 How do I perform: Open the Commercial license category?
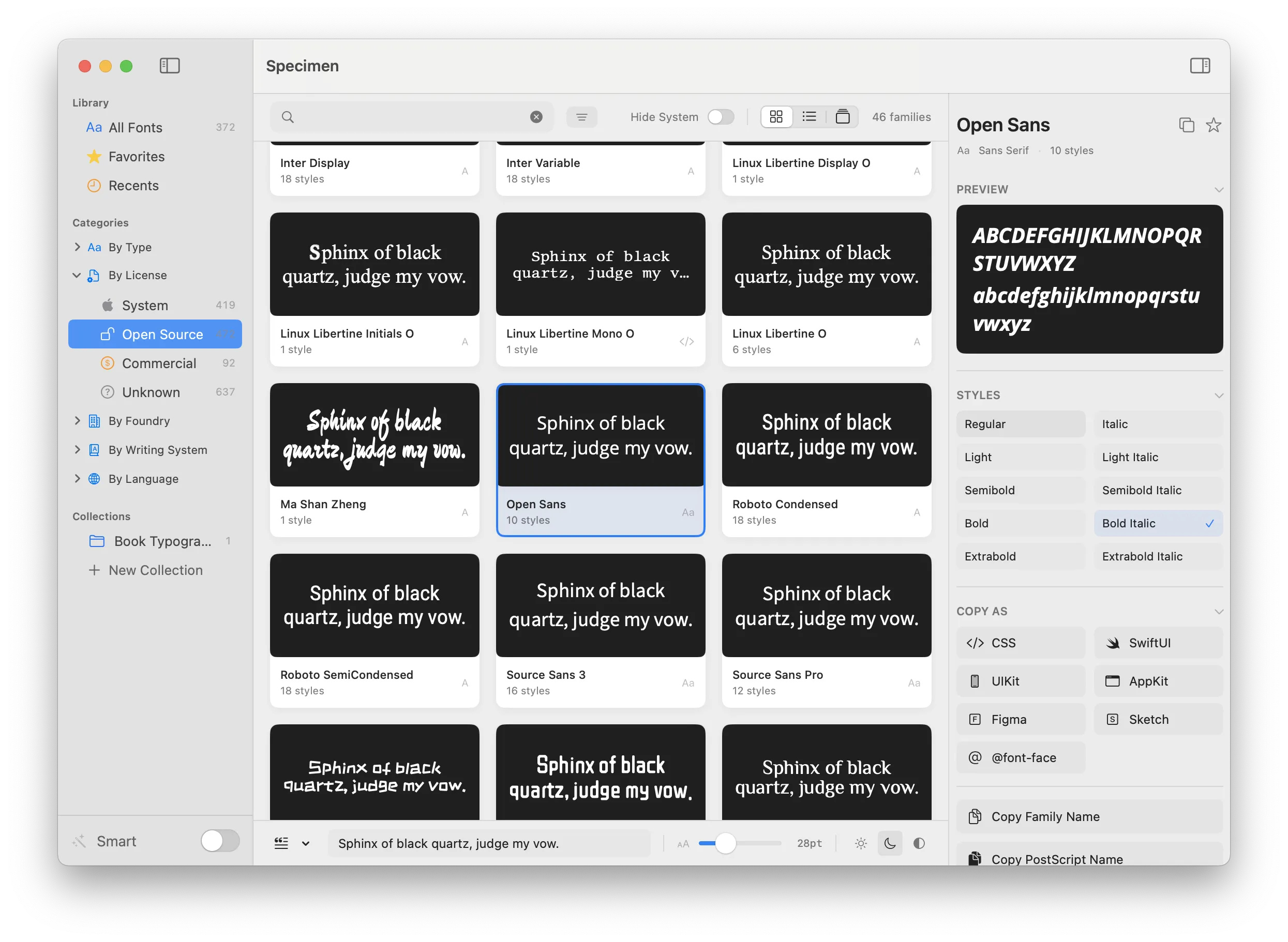point(159,362)
